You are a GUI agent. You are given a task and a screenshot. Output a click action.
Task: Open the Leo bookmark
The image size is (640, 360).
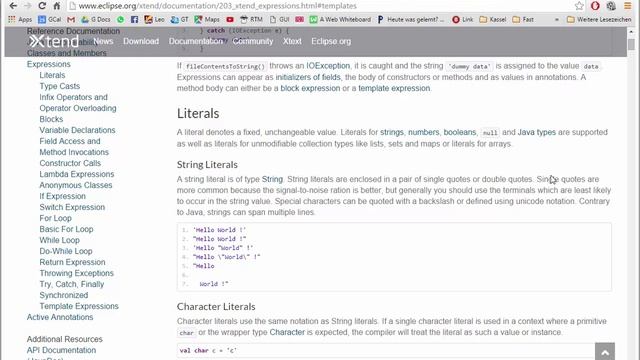pyautogui.click(x=154, y=19)
